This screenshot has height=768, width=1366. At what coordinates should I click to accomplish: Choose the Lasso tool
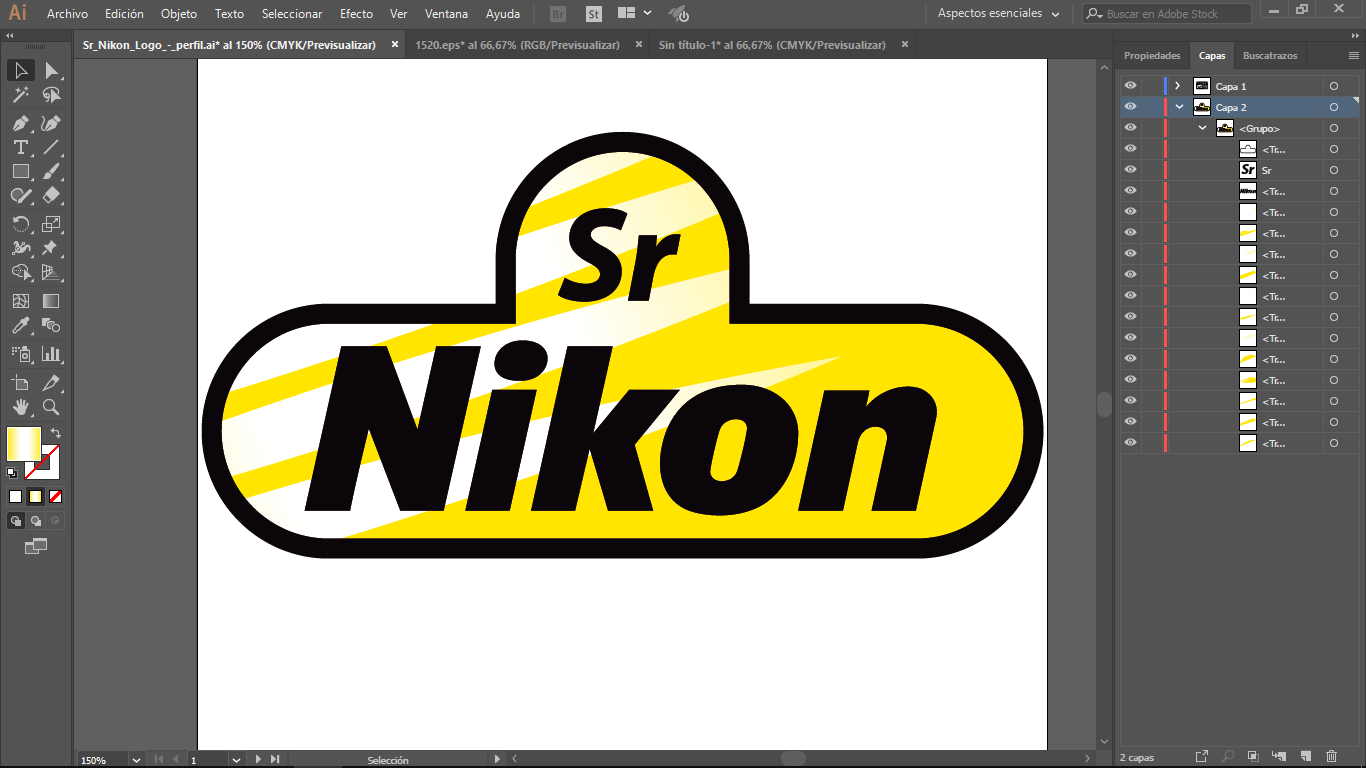point(52,95)
